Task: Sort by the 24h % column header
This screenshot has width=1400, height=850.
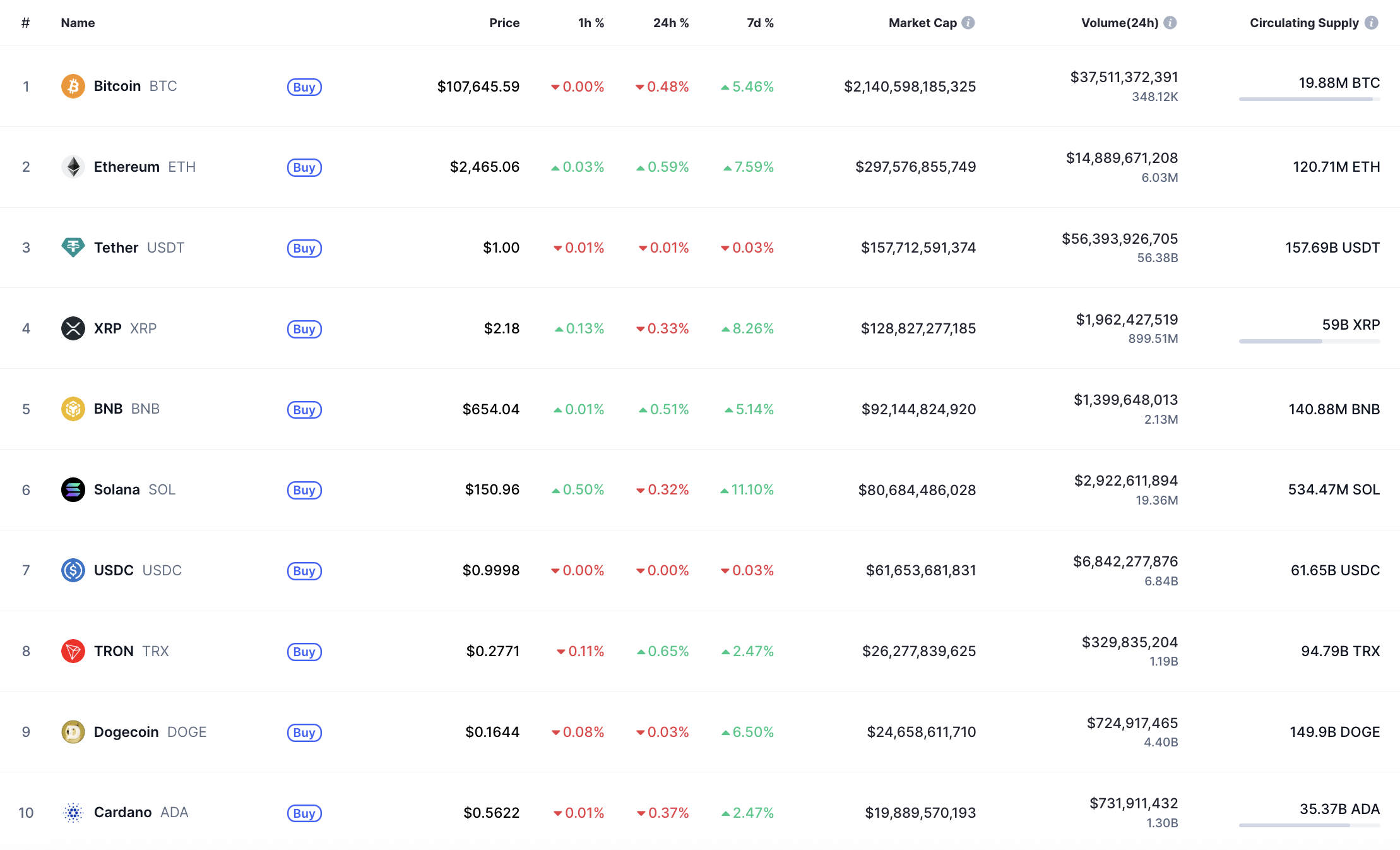Action: point(670,23)
